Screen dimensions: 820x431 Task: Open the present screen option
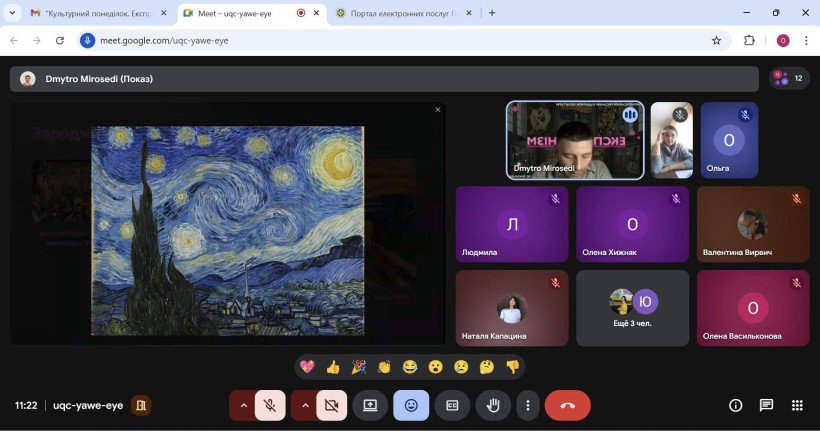click(370, 405)
